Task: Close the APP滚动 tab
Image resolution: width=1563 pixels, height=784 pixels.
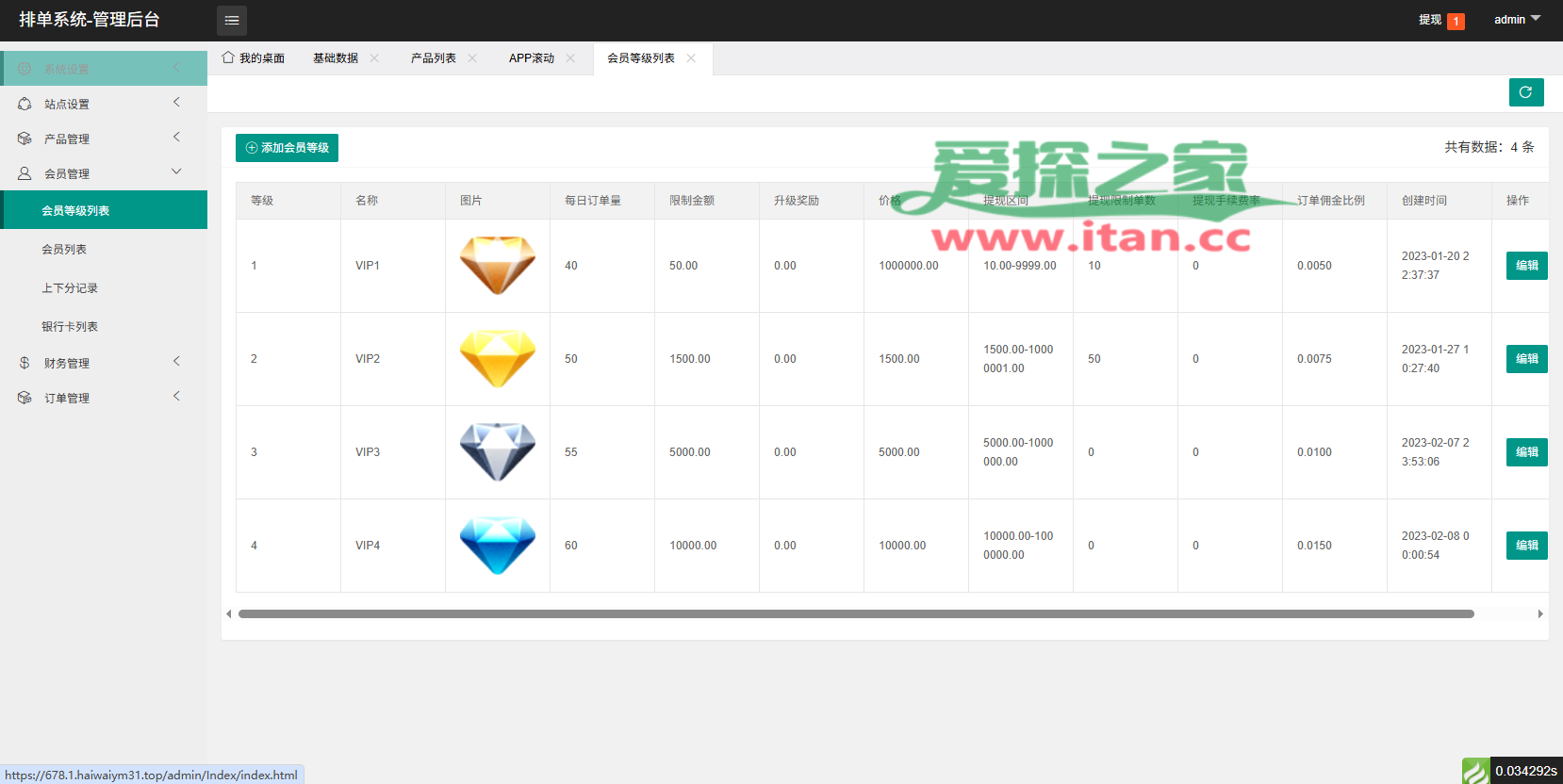Action: point(570,58)
